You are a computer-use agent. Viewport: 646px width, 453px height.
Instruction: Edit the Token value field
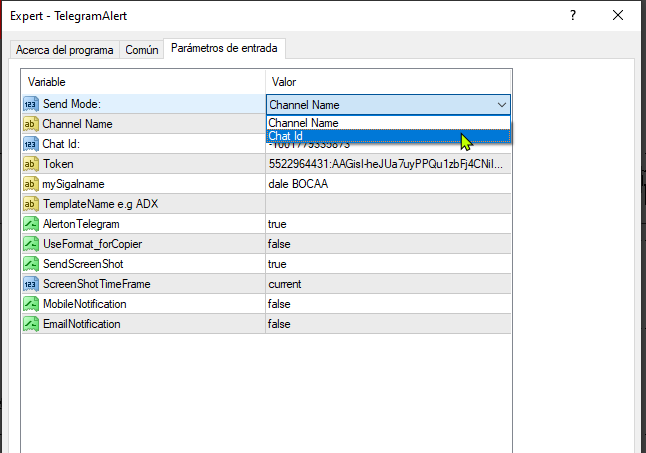(x=388, y=164)
